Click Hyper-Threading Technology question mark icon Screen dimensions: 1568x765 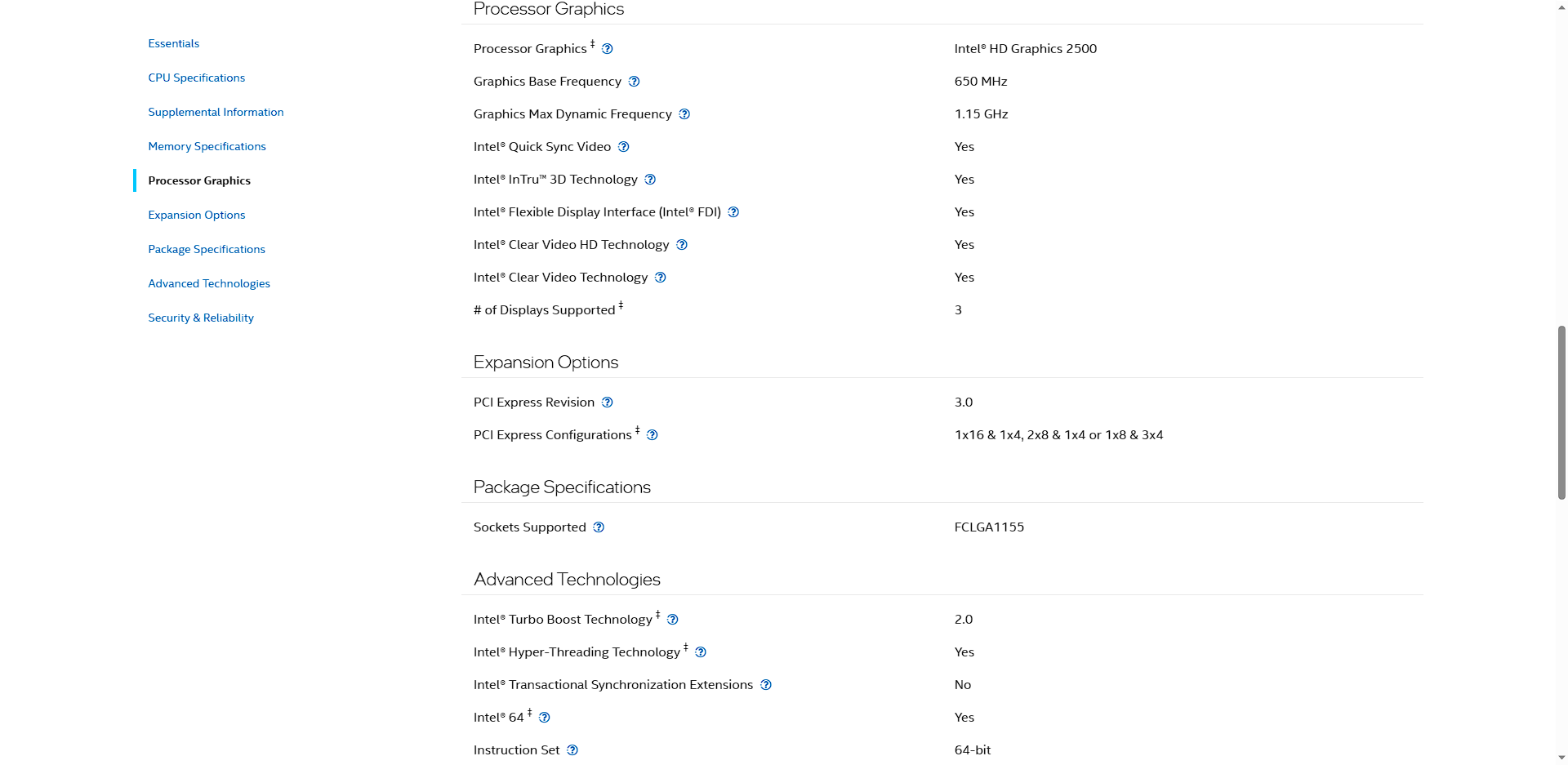click(700, 652)
